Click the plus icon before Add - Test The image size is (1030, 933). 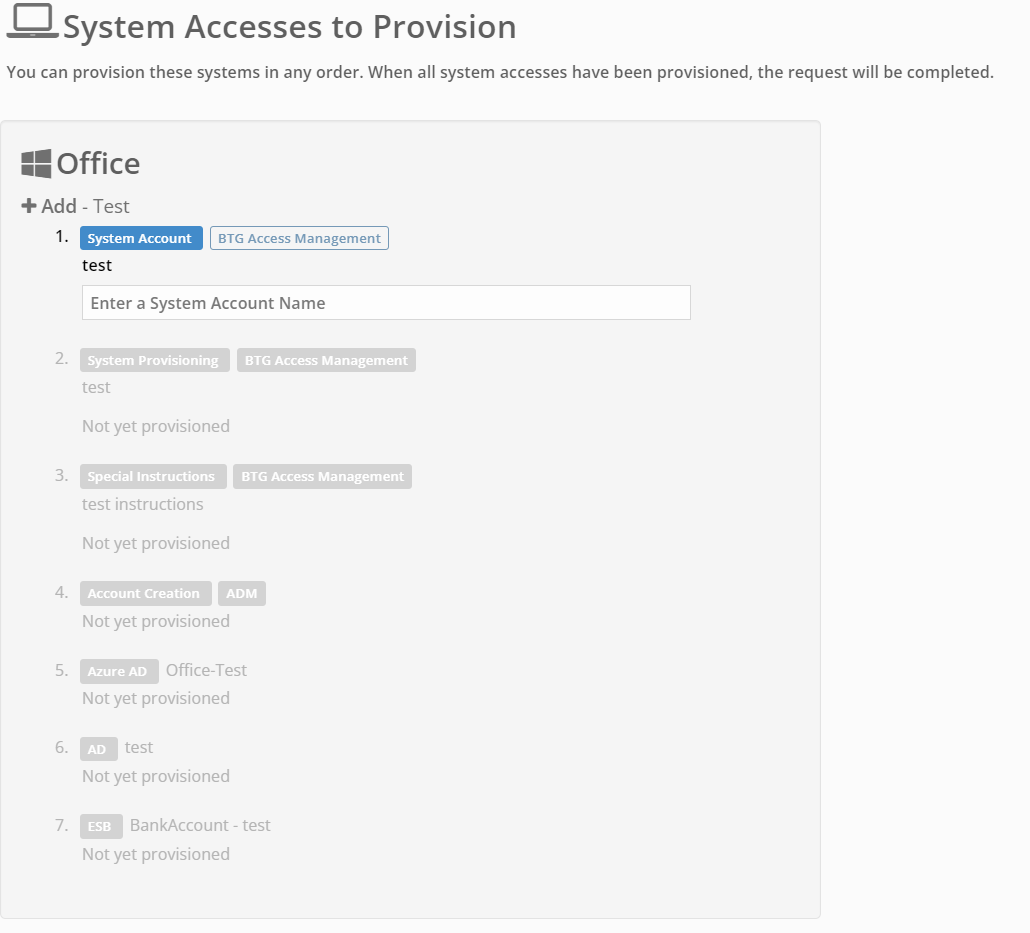click(x=29, y=206)
